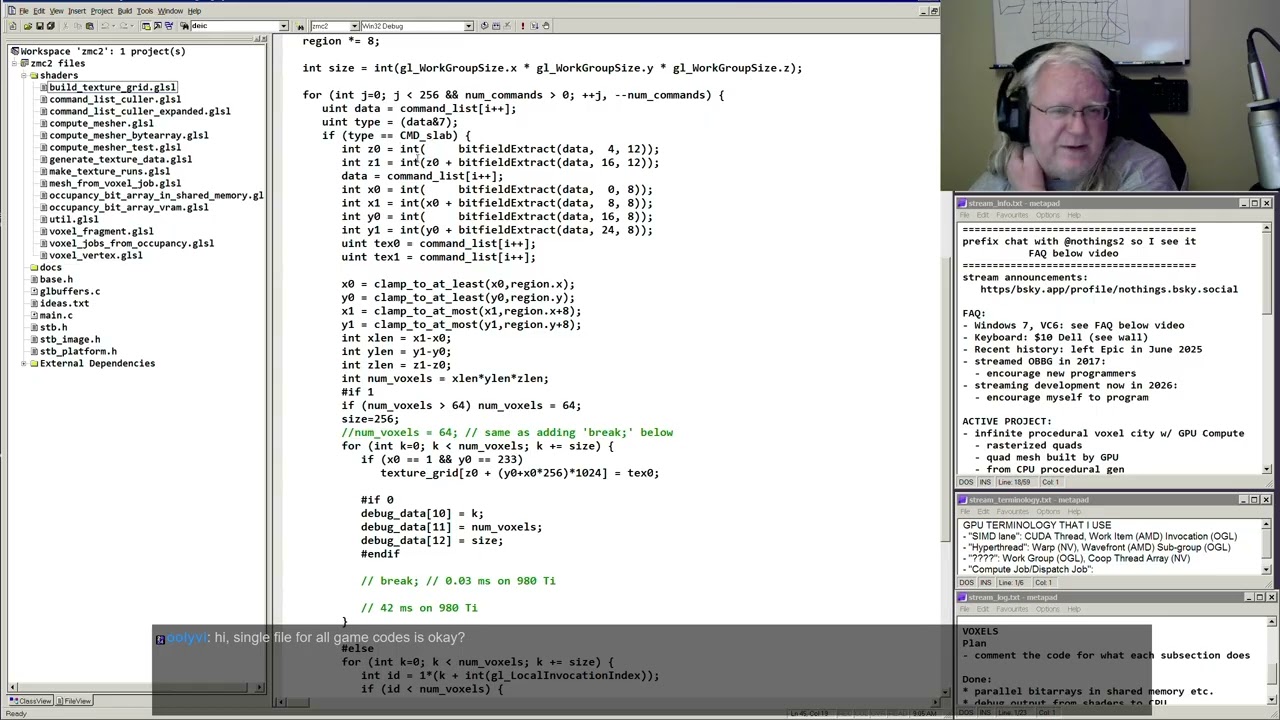Switch to the FileView tab

pyautogui.click(x=73, y=701)
